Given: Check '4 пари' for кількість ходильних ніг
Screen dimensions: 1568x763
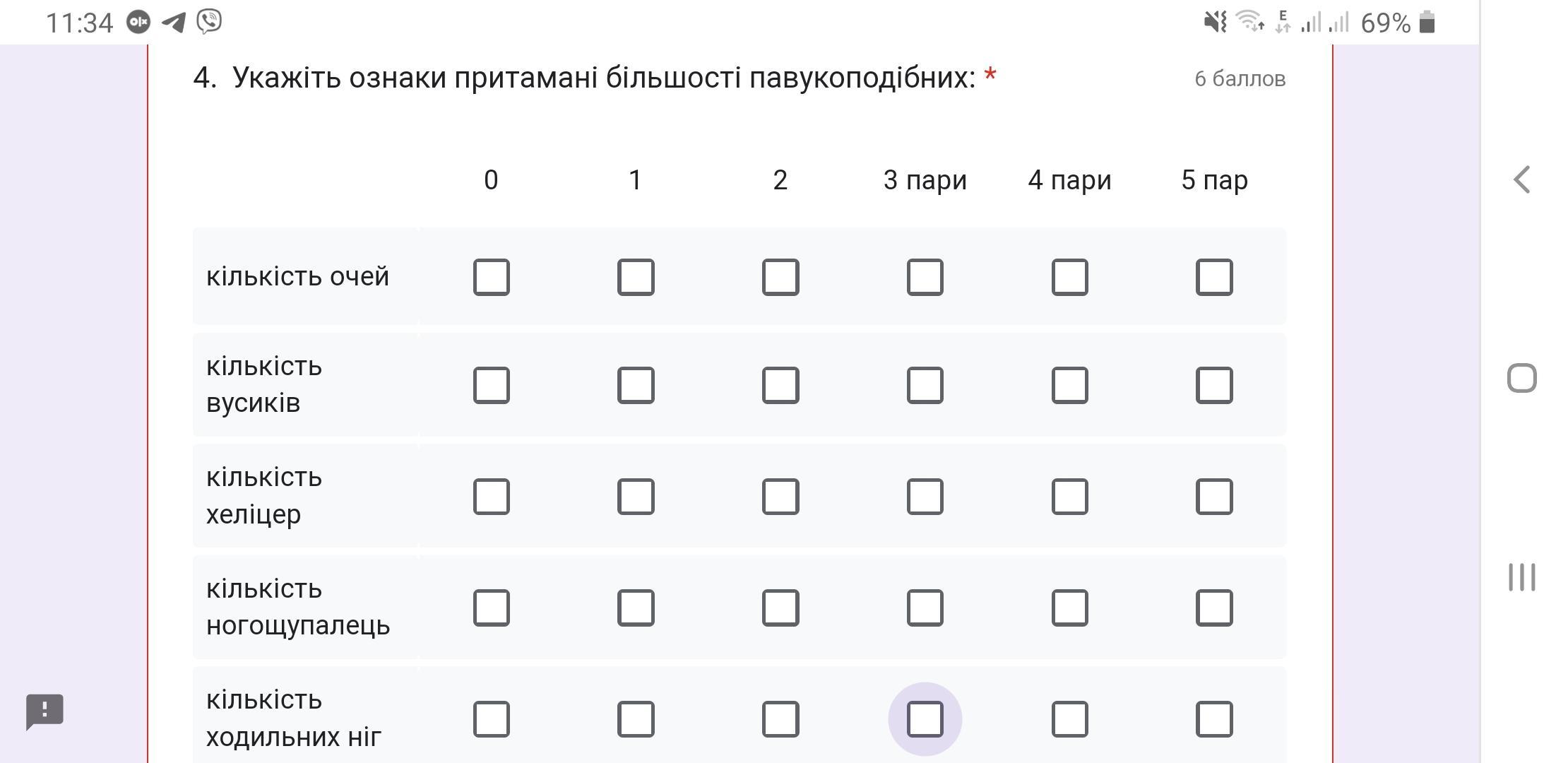Looking at the screenshot, I should 1069,719.
